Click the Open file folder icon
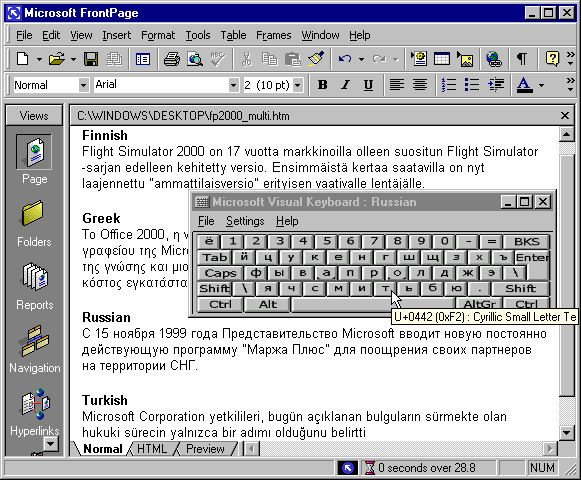This screenshot has width=581, height=480. (57, 59)
